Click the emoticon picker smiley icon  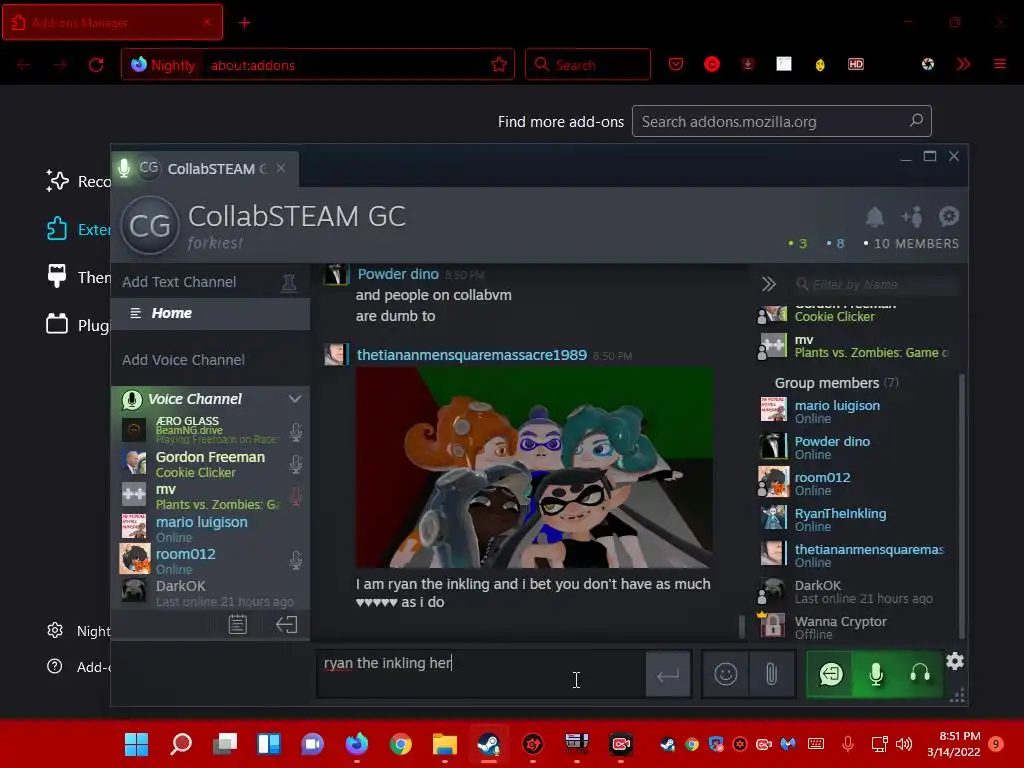726,674
